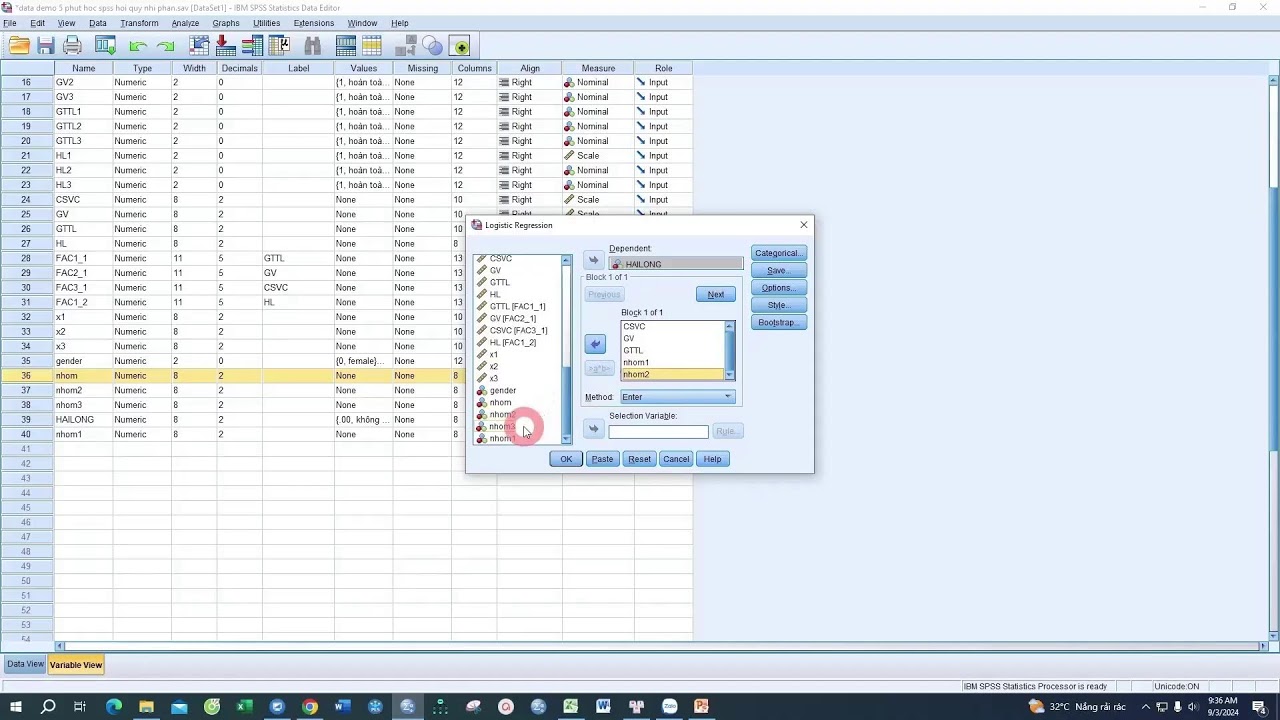Open Excel from the taskbar
1280x720 pixels.
point(244,707)
